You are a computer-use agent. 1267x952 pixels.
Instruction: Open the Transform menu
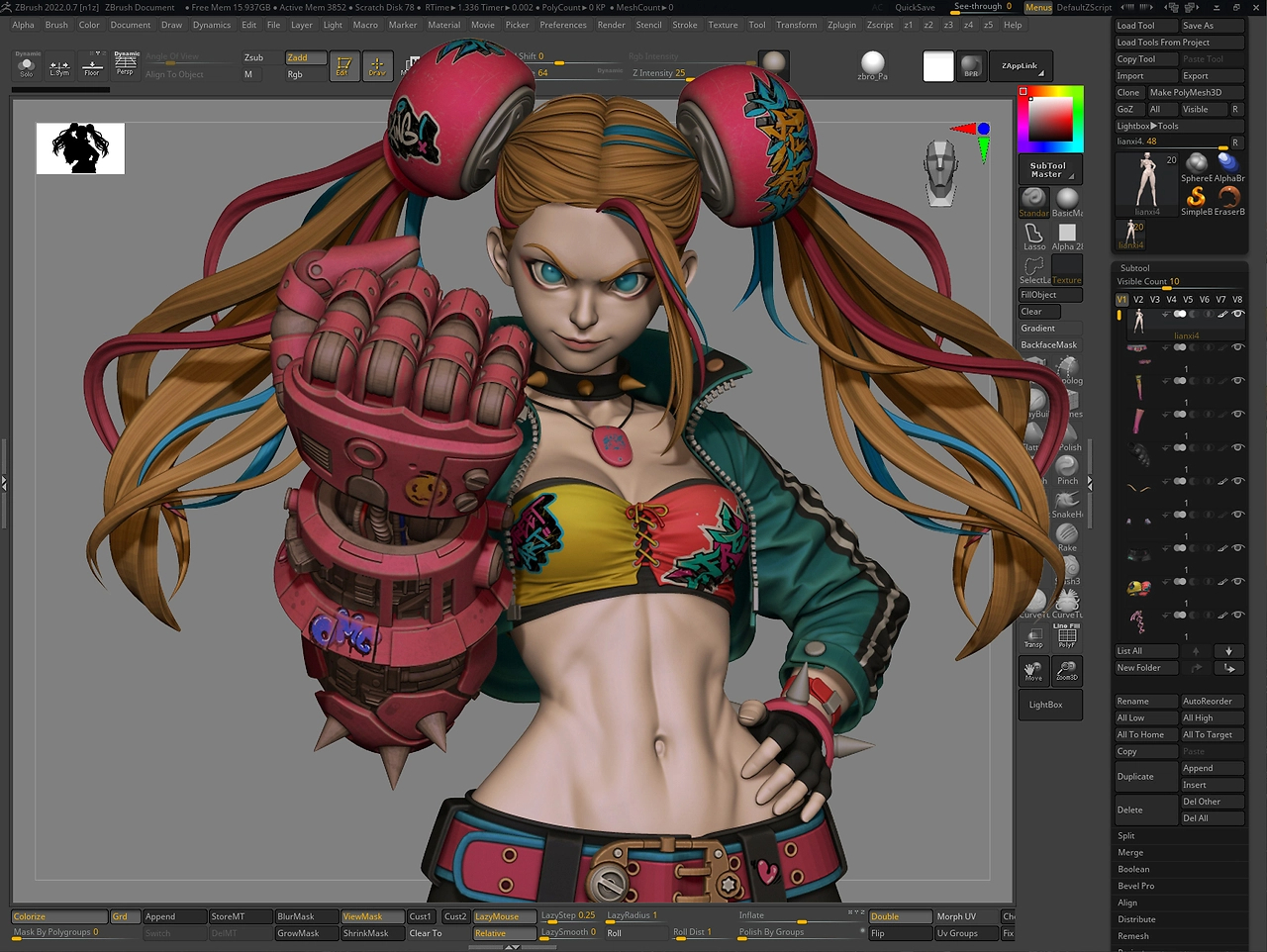797,25
